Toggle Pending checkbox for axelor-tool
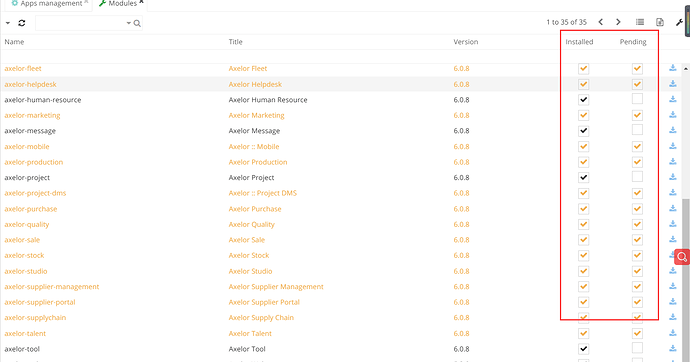 click(637, 348)
